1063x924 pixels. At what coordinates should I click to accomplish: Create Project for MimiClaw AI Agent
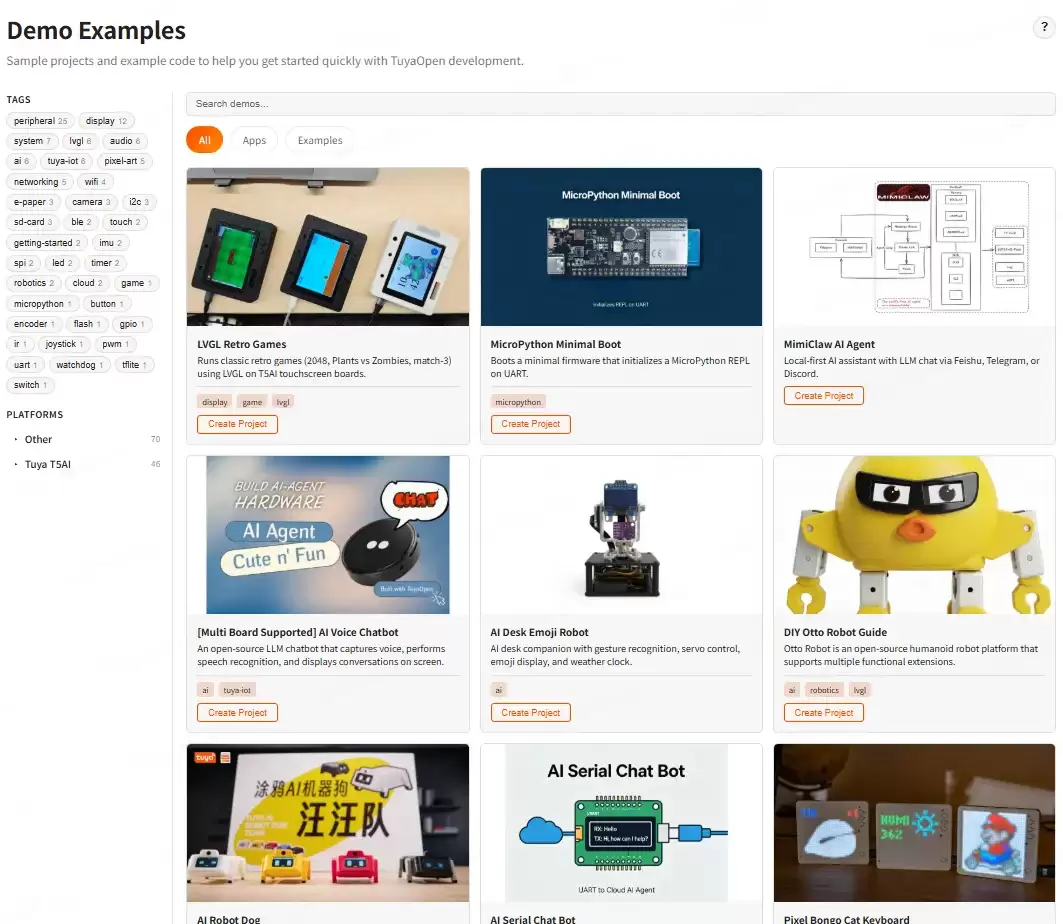(x=824, y=396)
